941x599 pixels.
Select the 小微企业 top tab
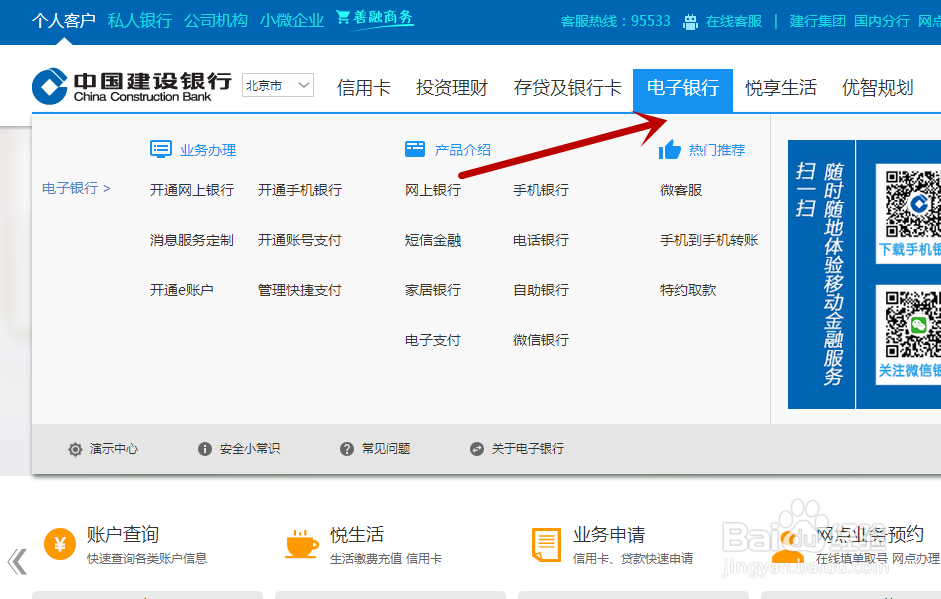point(292,20)
